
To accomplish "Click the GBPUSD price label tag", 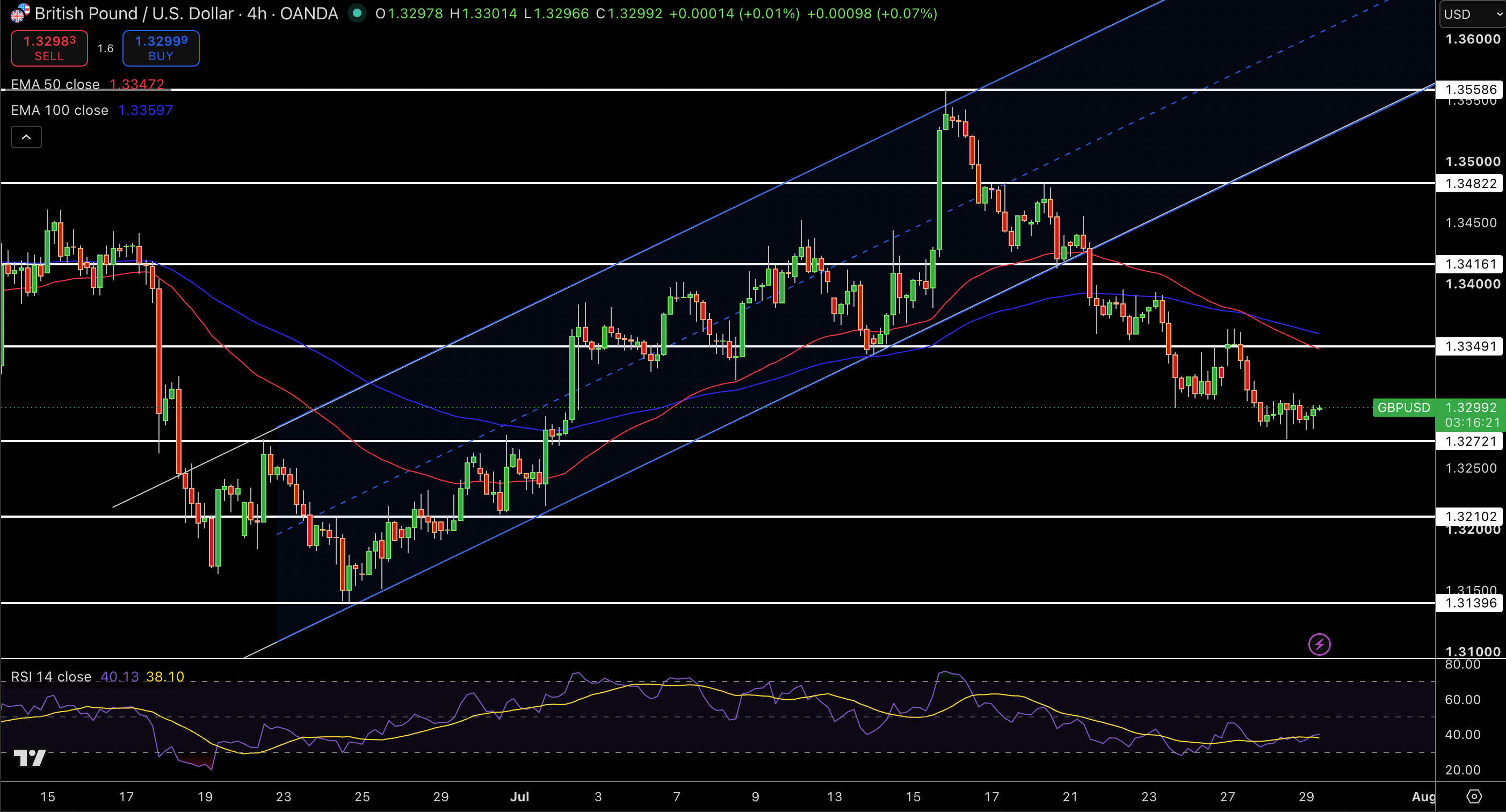I will (x=1403, y=408).
